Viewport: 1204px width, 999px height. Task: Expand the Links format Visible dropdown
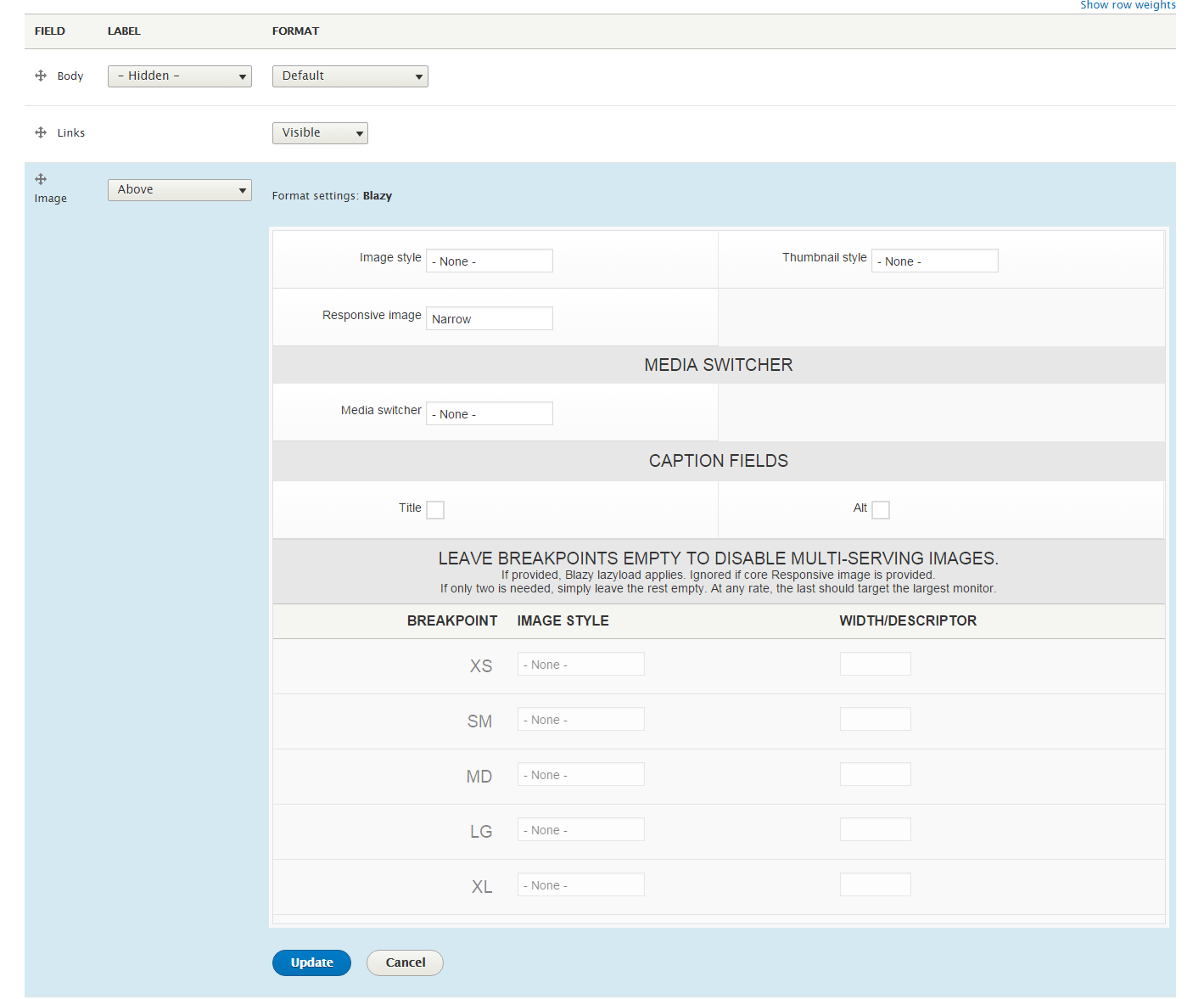[320, 133]
